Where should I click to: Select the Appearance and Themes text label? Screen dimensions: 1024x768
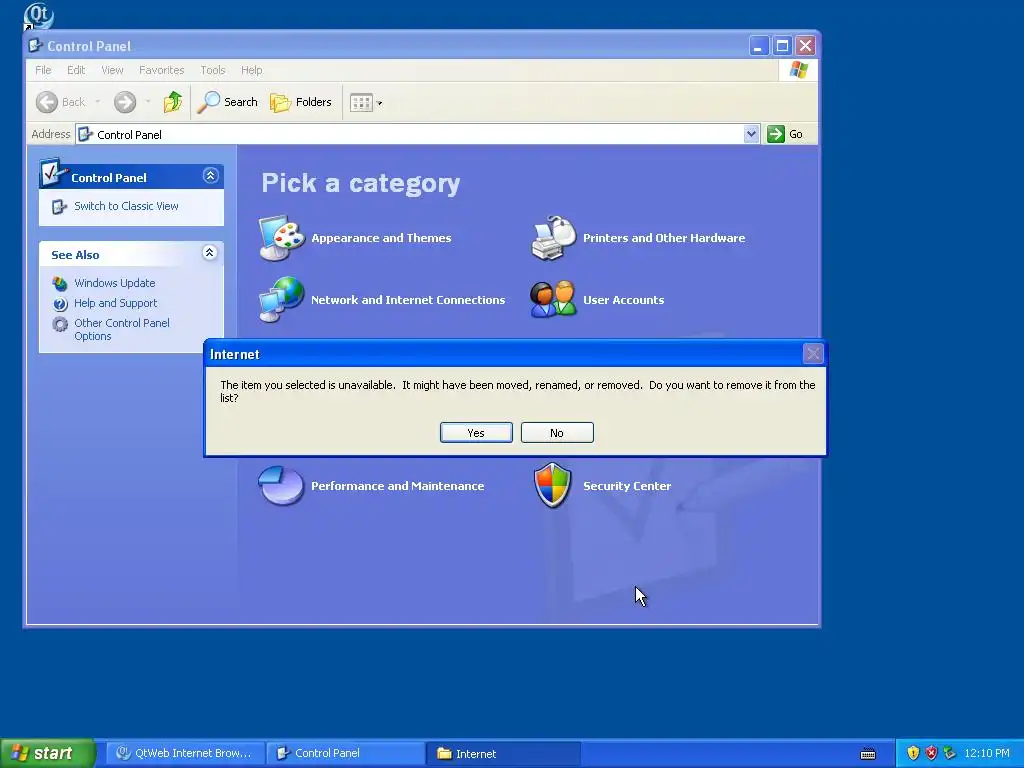[381, 238]
